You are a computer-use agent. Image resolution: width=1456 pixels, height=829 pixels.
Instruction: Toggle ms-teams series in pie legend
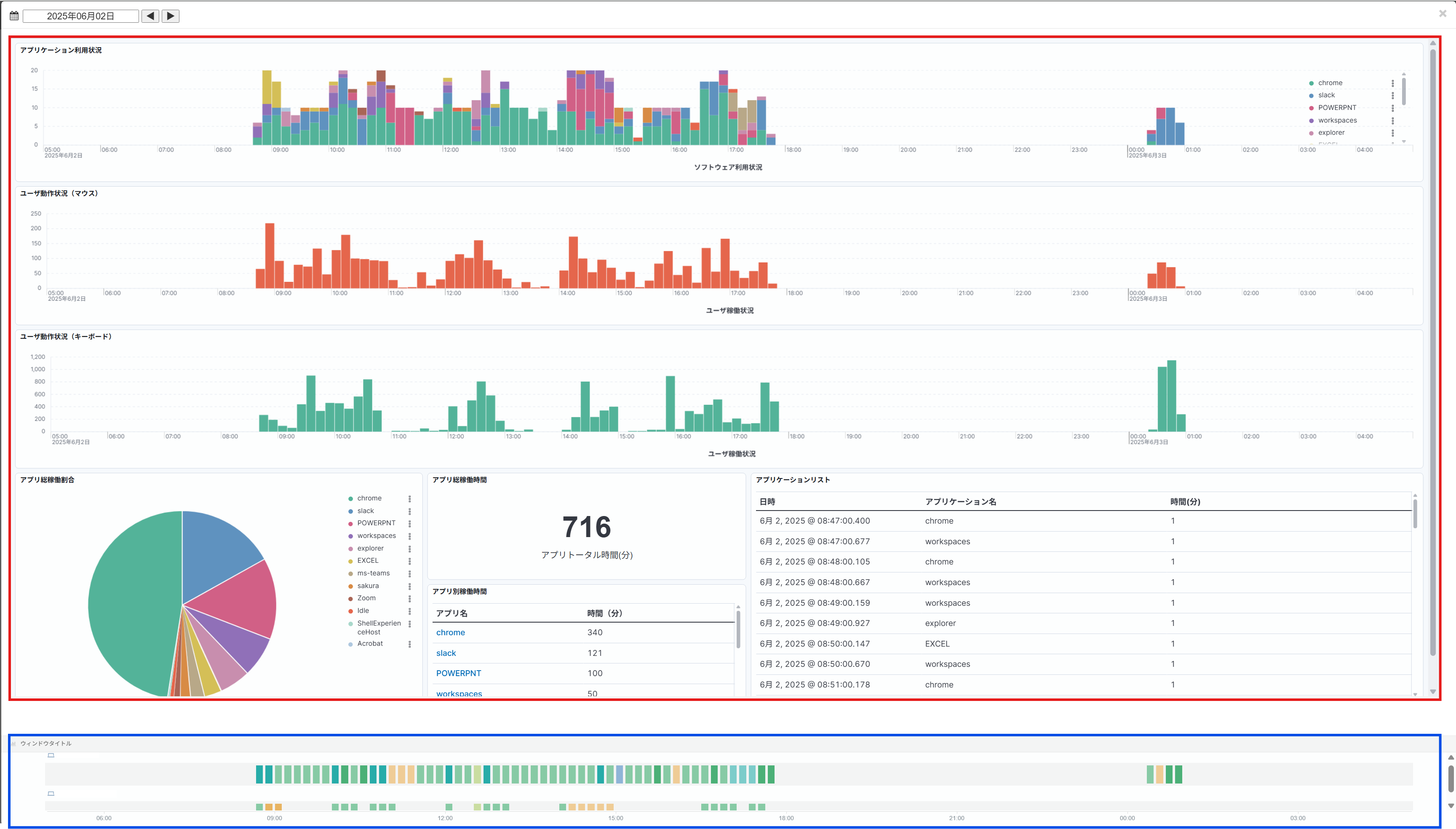coord(373,573)
